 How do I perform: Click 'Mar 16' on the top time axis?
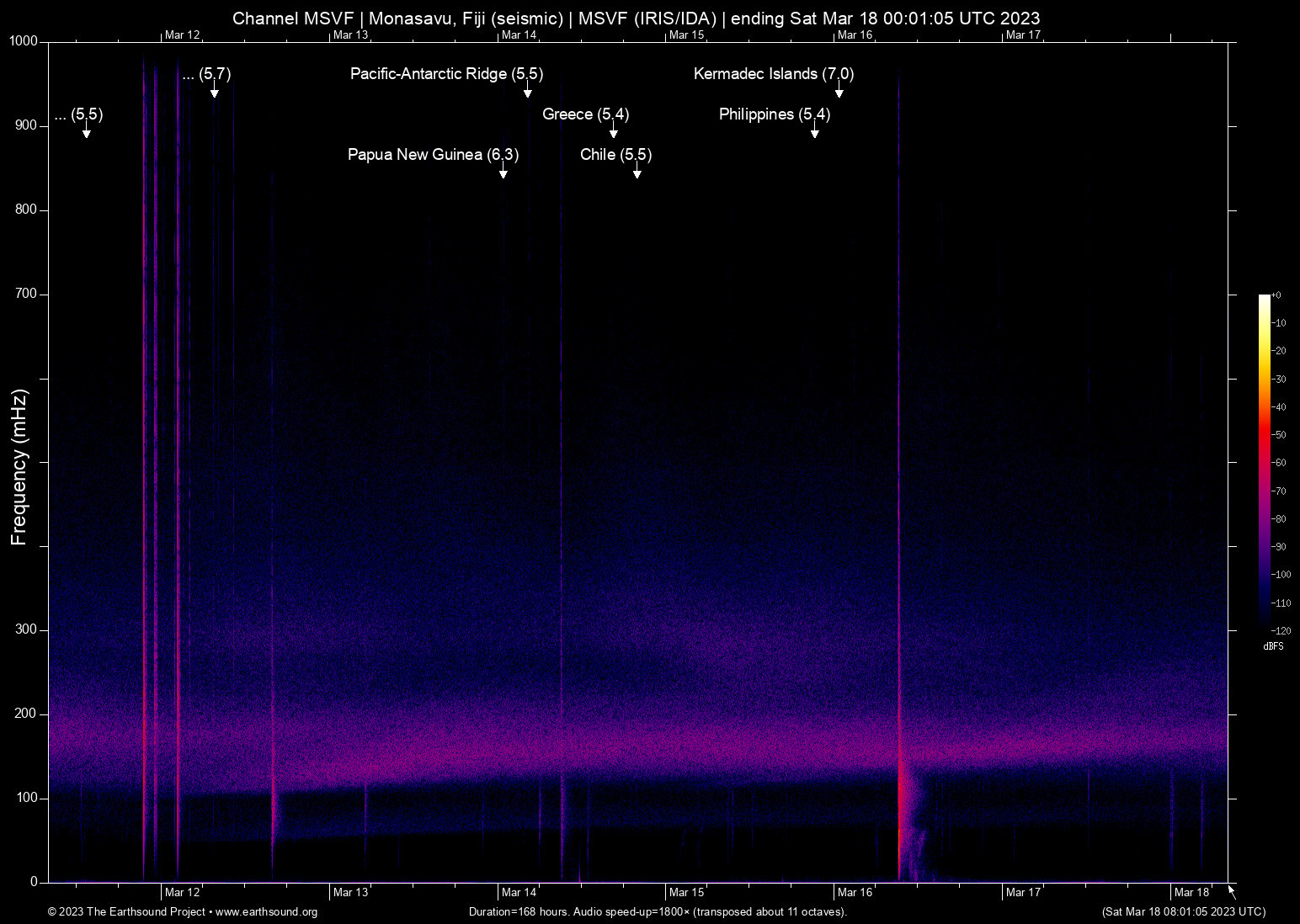(855, 35)
